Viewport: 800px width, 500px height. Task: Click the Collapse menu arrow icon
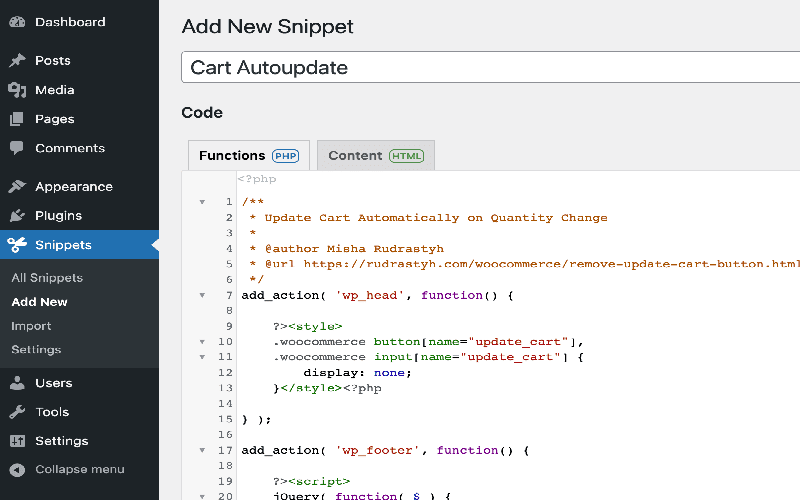tap(17, 469)
